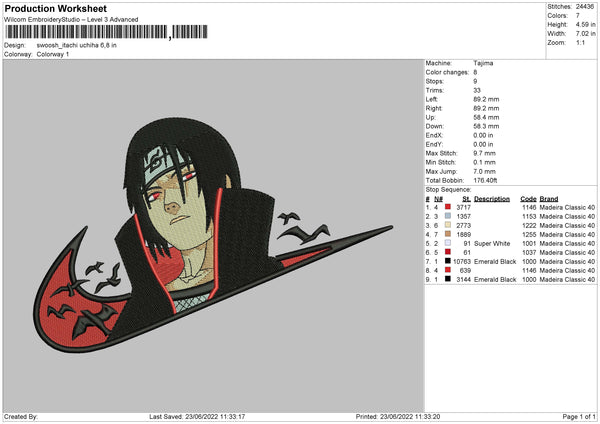Click the Code column header

528,199
